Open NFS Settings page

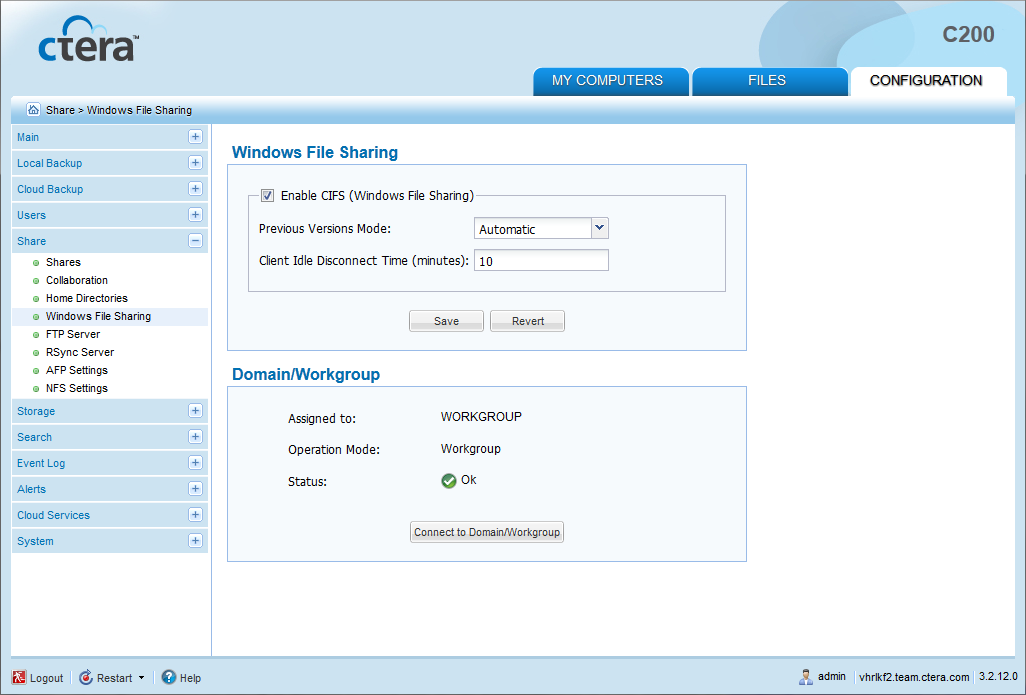pyautogui.click(x=77, y=388)
